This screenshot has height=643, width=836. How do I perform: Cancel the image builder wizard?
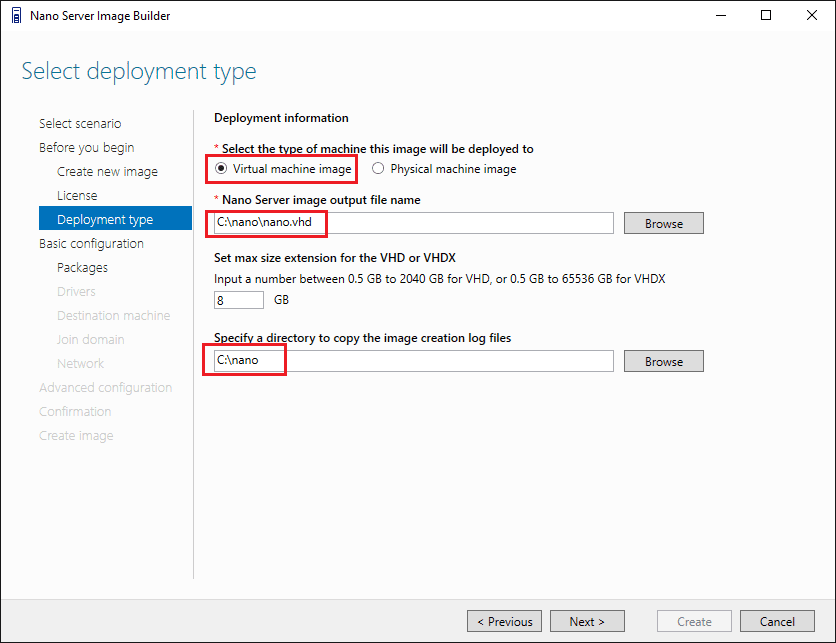[777, 621]
